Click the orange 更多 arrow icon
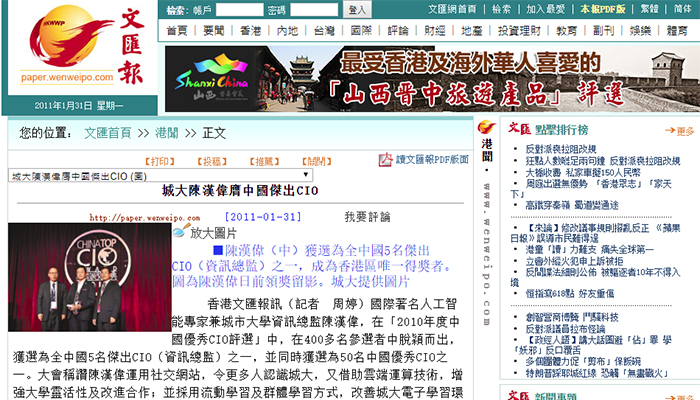 (x=668, y=130)
